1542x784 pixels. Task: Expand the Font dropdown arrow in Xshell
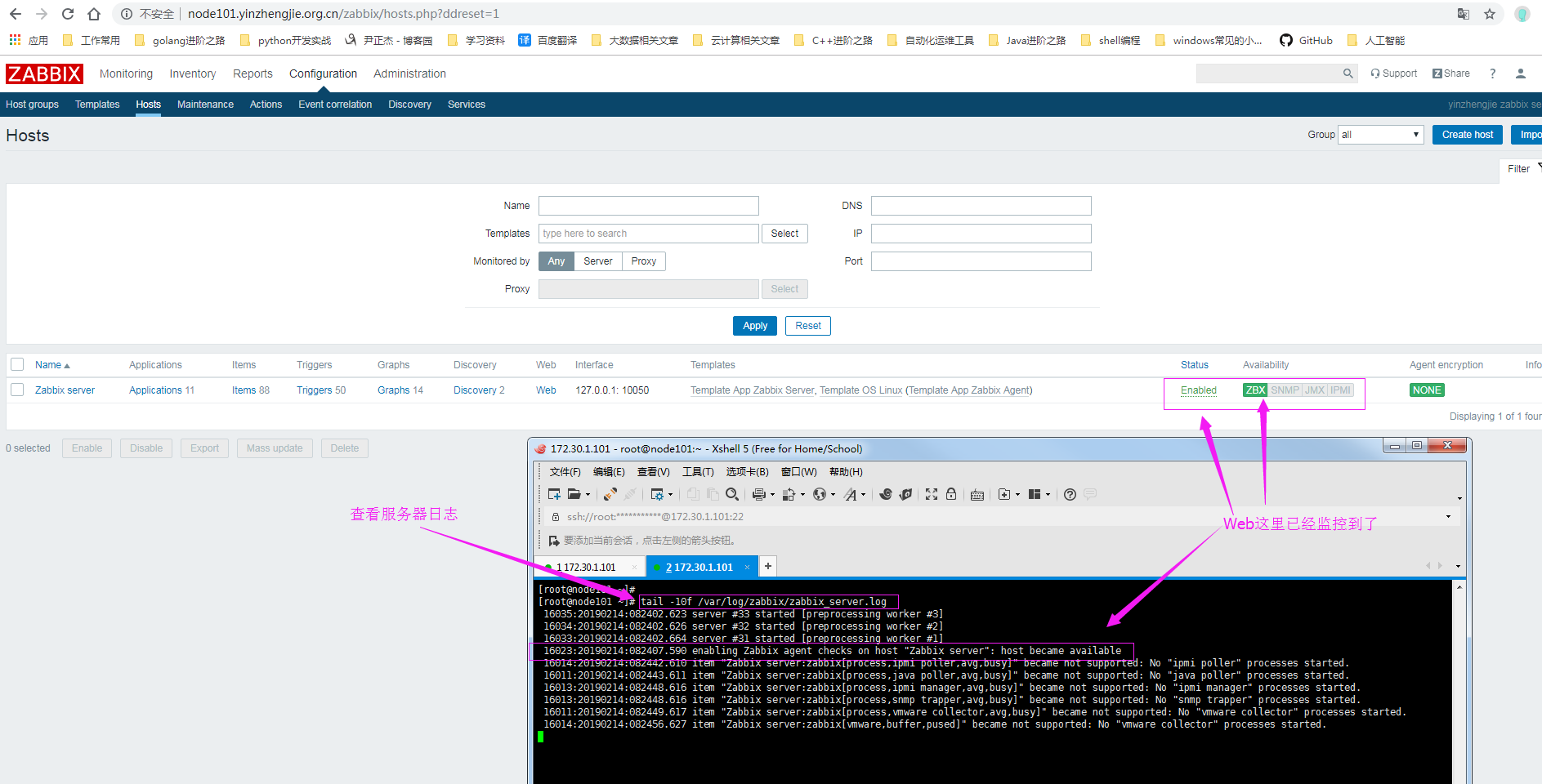863,495
